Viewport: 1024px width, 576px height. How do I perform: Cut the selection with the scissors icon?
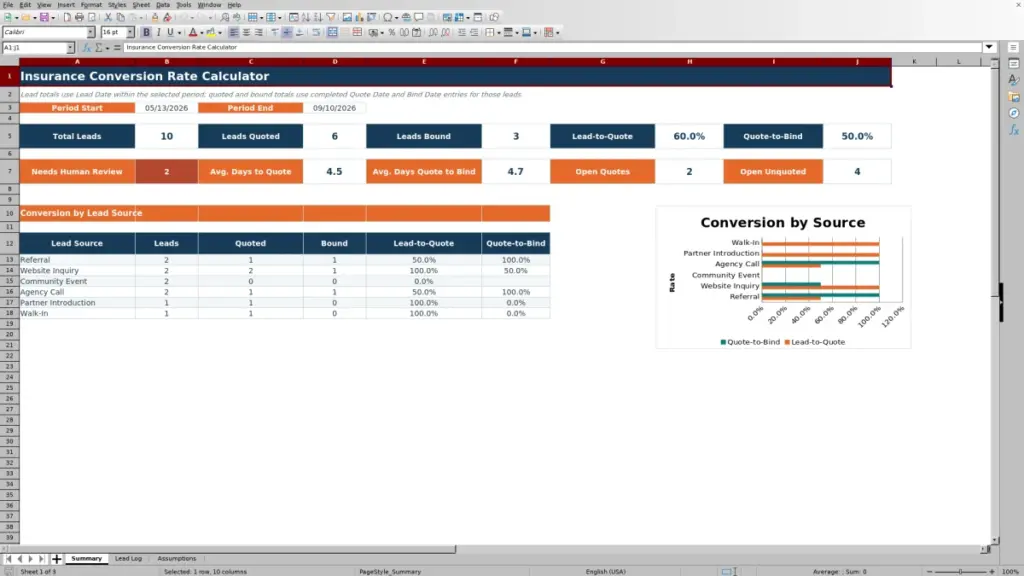click(x=108, y=17)
